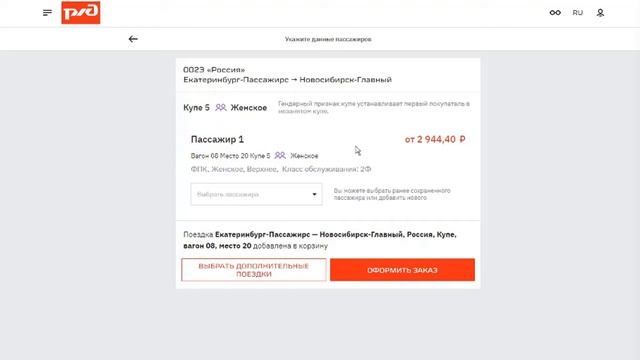Open the user profile icon

point(600,13)
